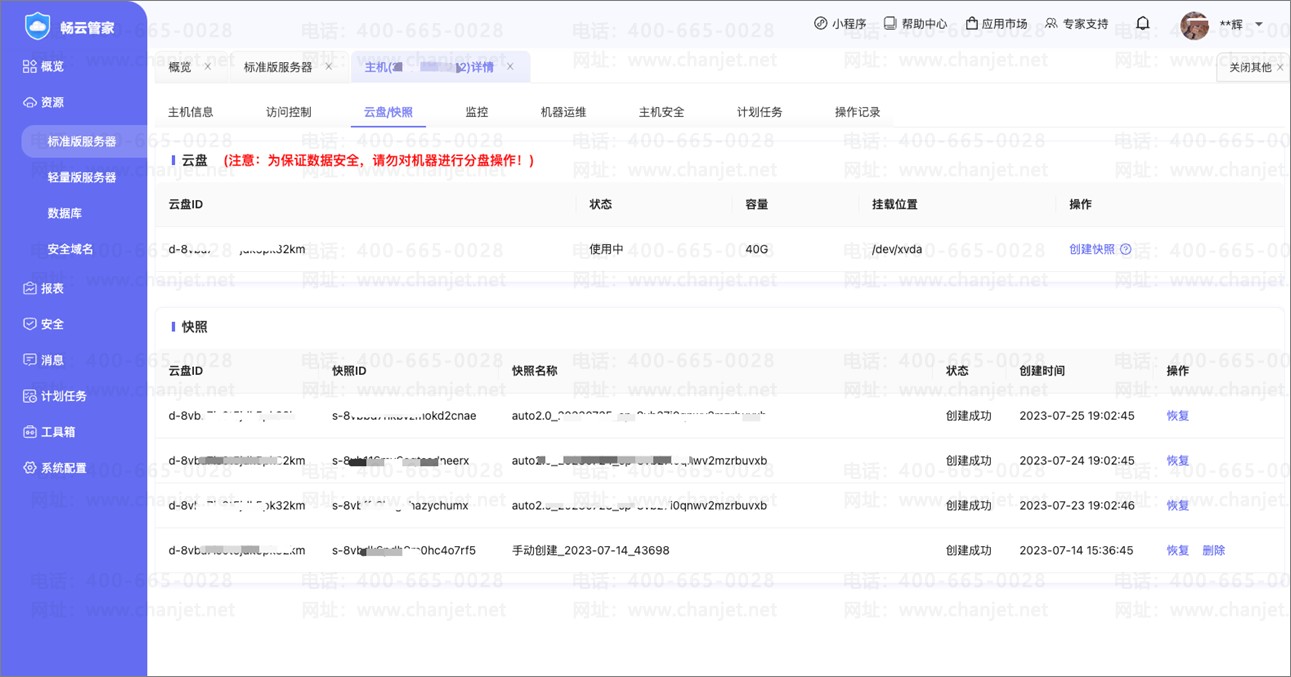Switch to the 监控 tab

coord(477,112)
